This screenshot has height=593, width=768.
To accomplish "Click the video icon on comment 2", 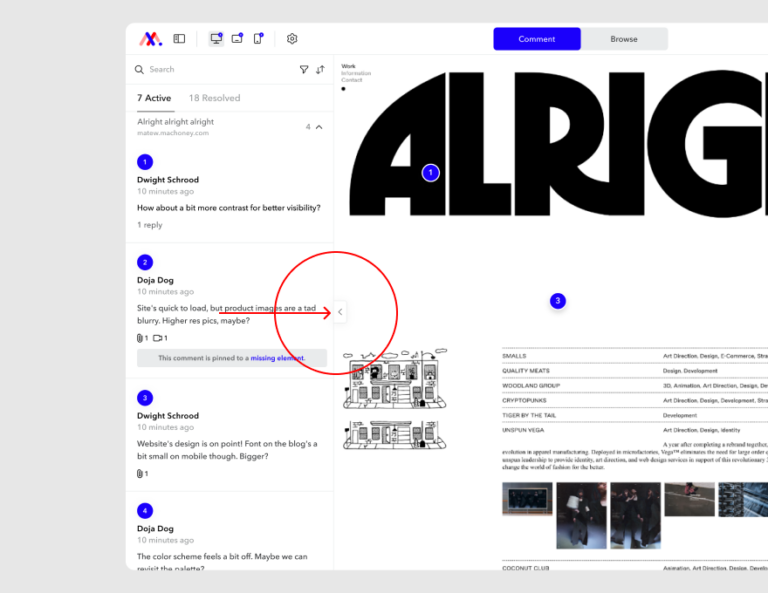I will [158, 338].
